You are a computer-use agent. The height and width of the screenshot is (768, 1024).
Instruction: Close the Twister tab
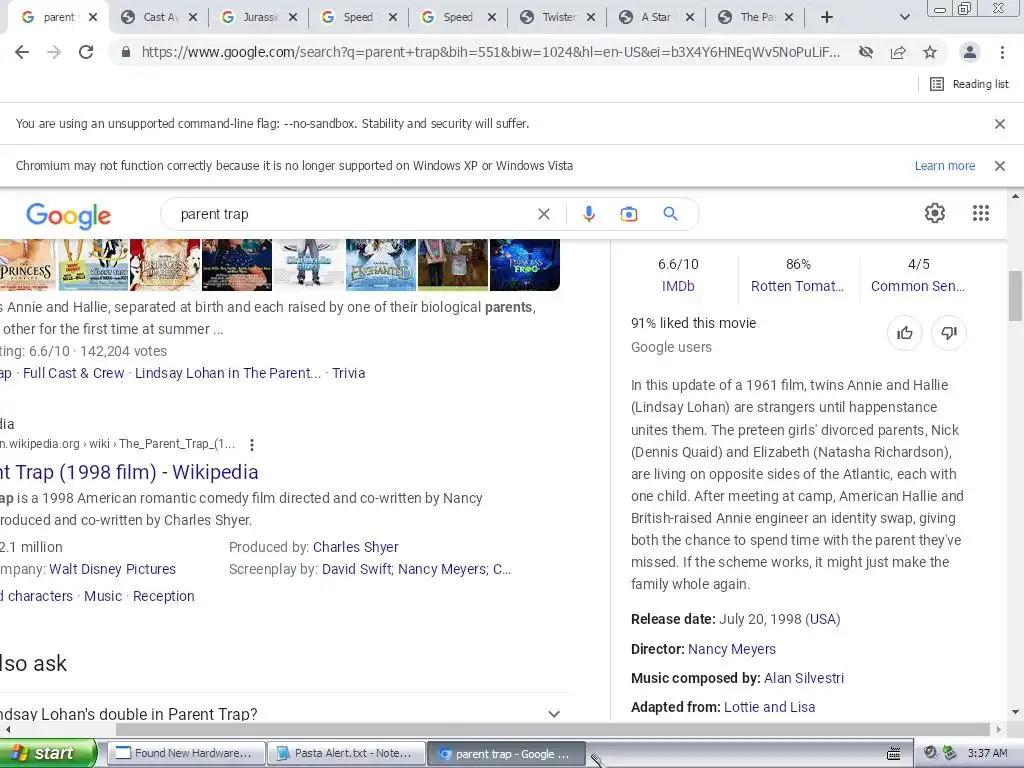coord(591,18)
